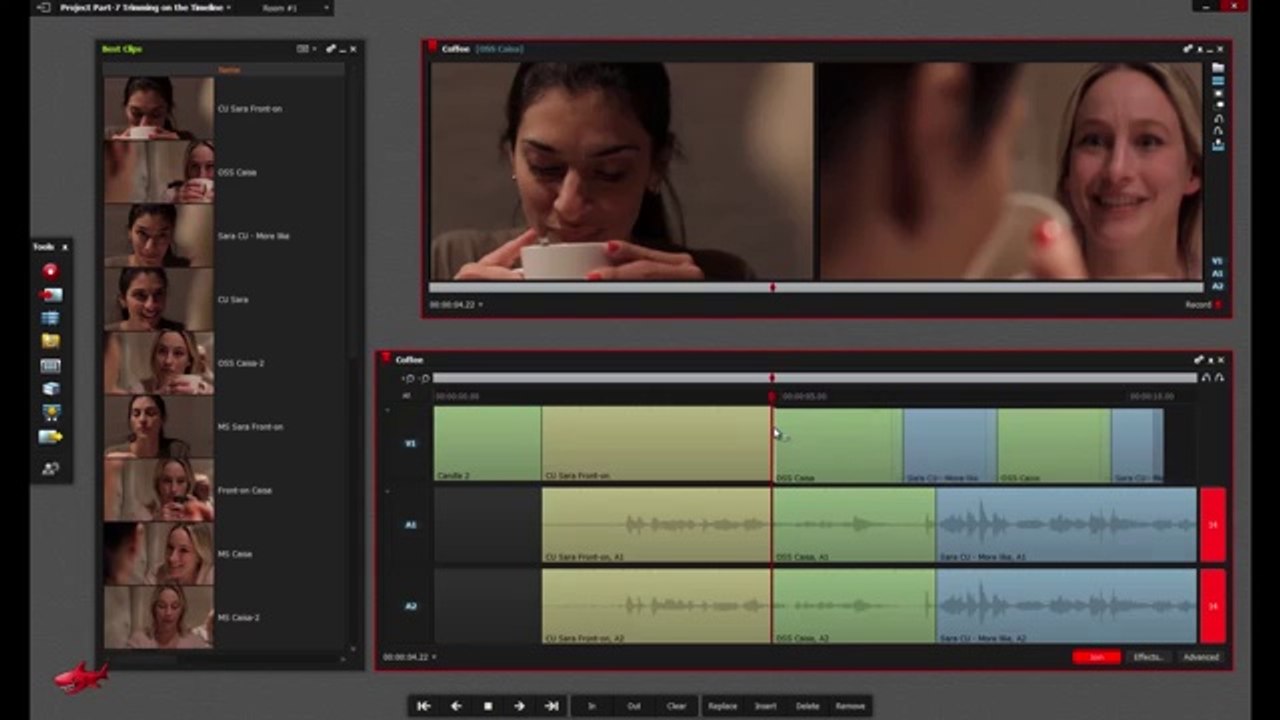Select the export icon with yellow arrow
This screenshot has height=720, width=1280.
[50, 437]
